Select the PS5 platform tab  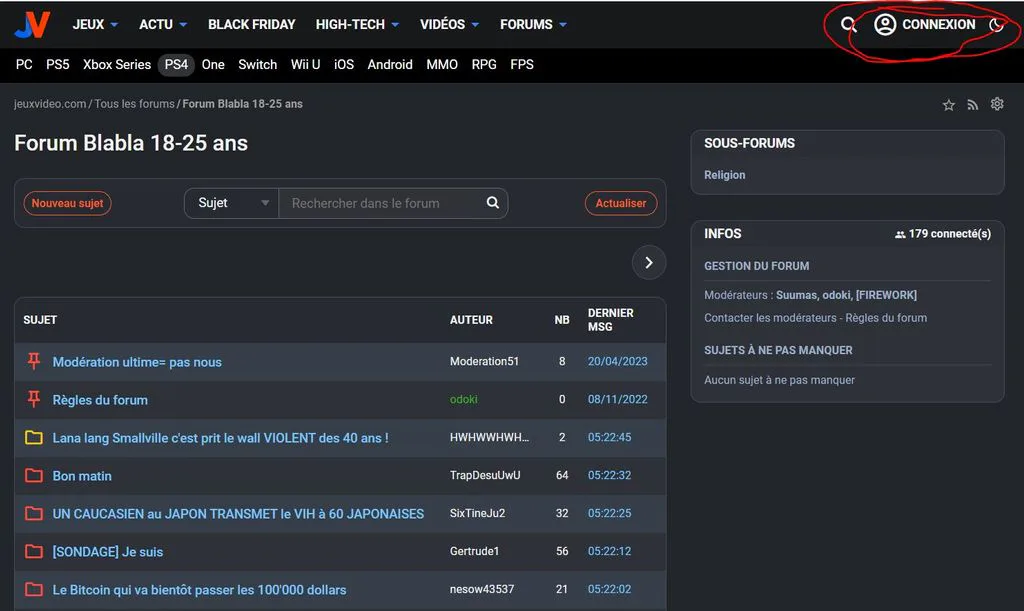pyautogui.click(x=57, y=65)
